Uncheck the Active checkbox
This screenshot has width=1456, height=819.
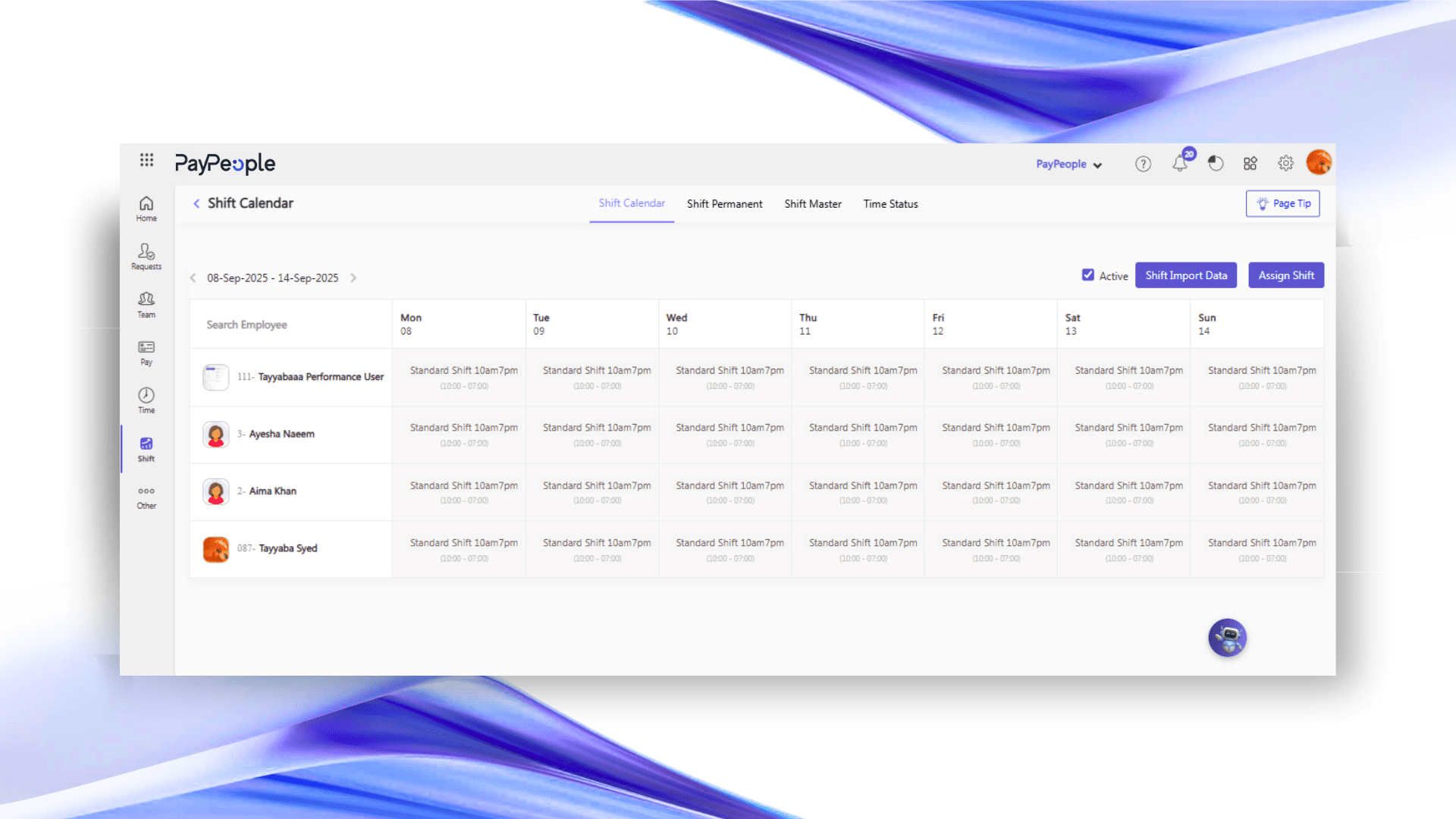coord(1088,275)
